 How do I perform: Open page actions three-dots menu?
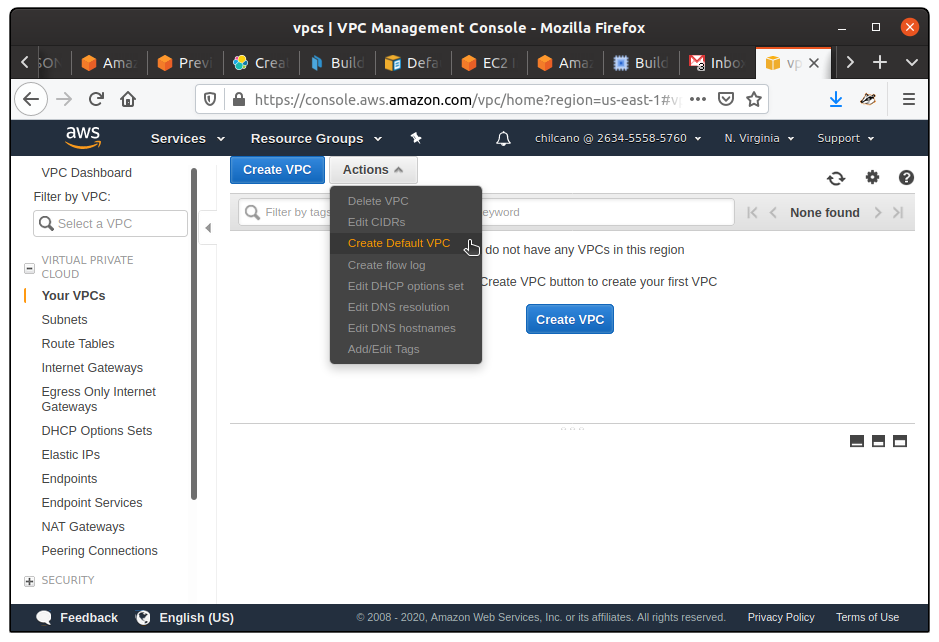[x=698, y=99]
